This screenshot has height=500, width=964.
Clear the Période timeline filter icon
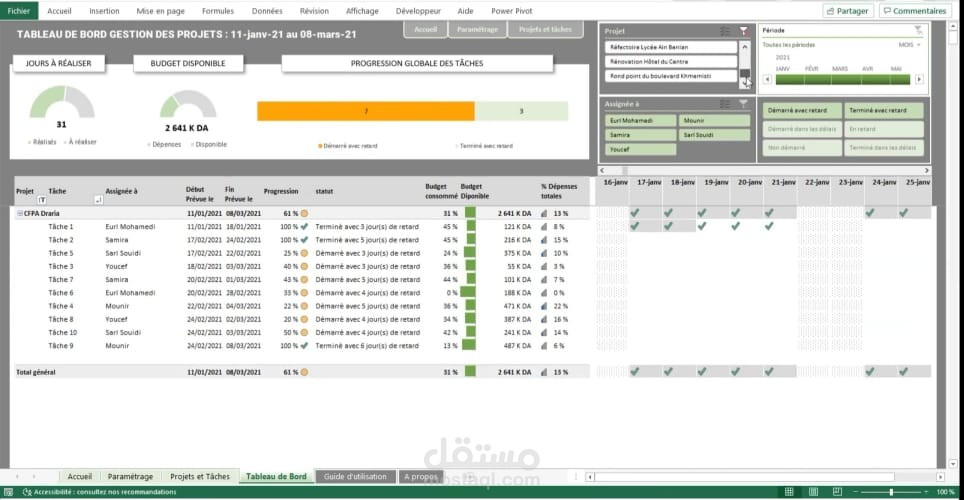[918, 30]
